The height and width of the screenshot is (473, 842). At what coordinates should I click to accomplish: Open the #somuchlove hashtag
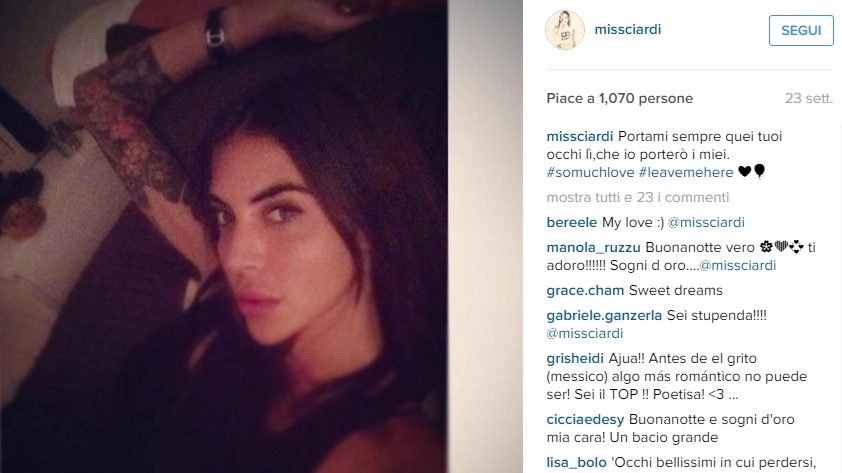[590, 172]
